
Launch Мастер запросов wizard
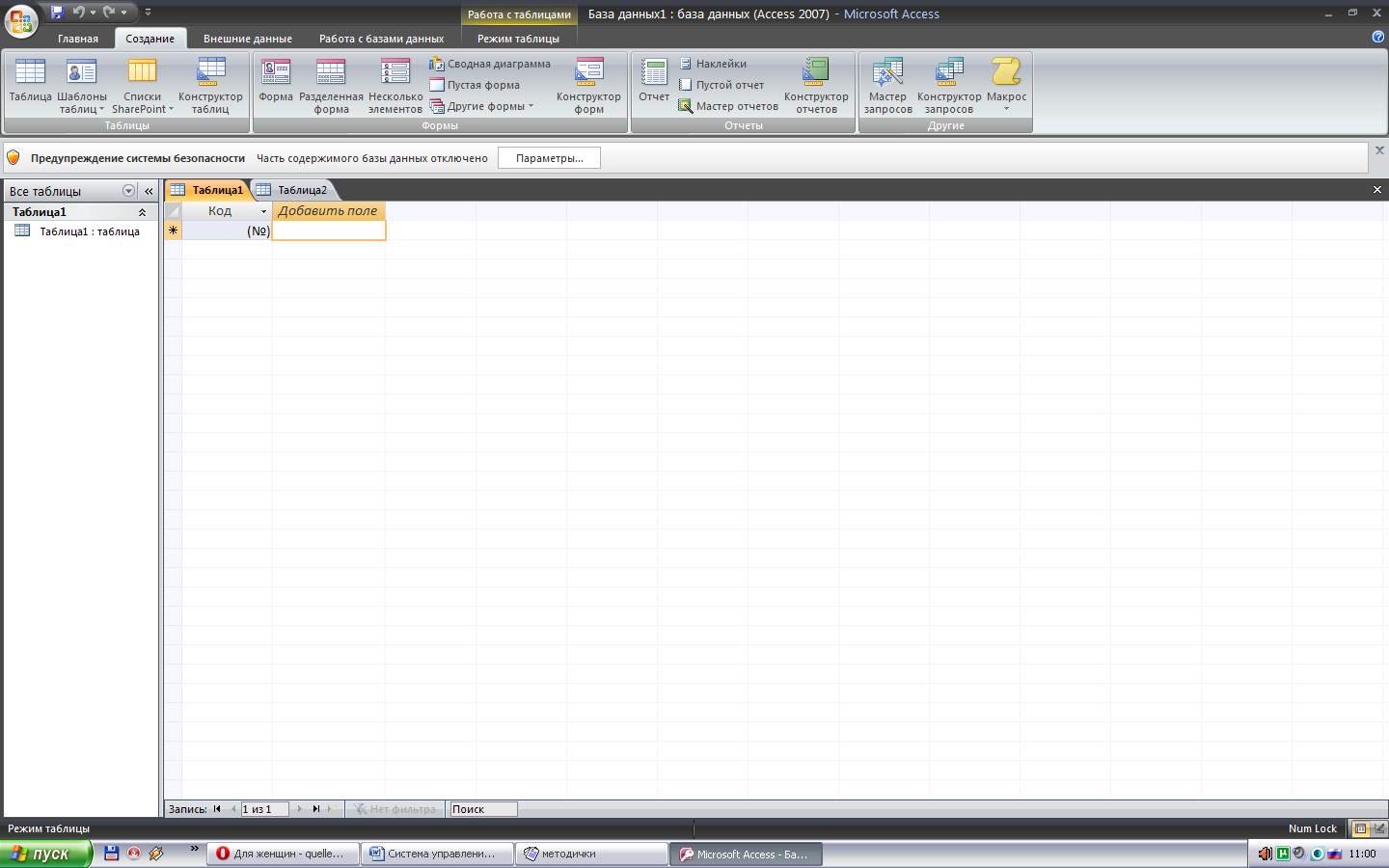887,86
